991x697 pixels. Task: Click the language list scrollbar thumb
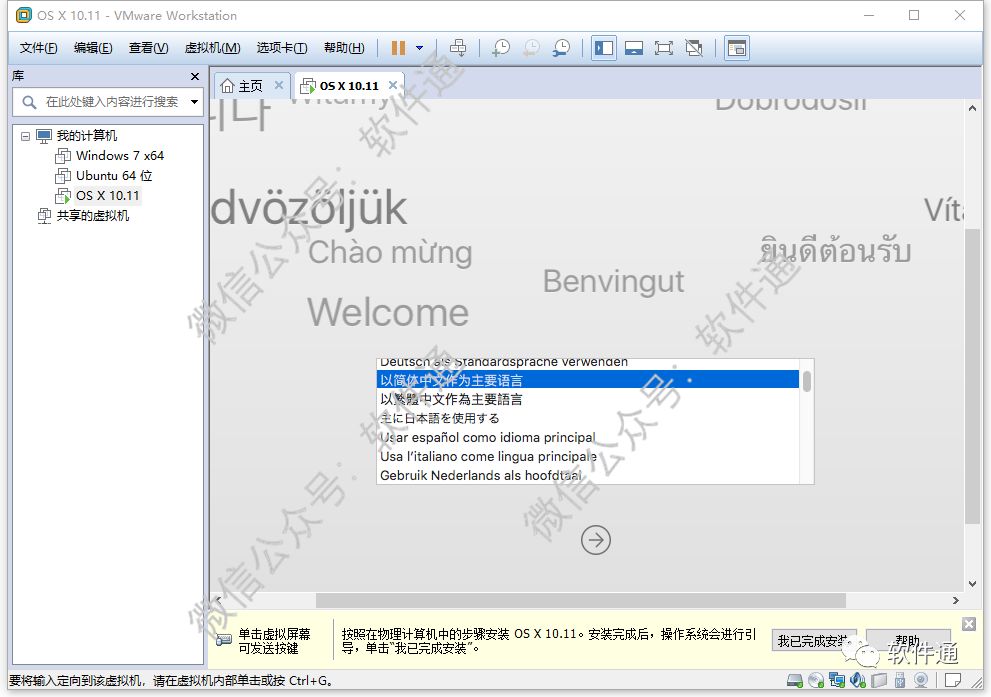806,382
